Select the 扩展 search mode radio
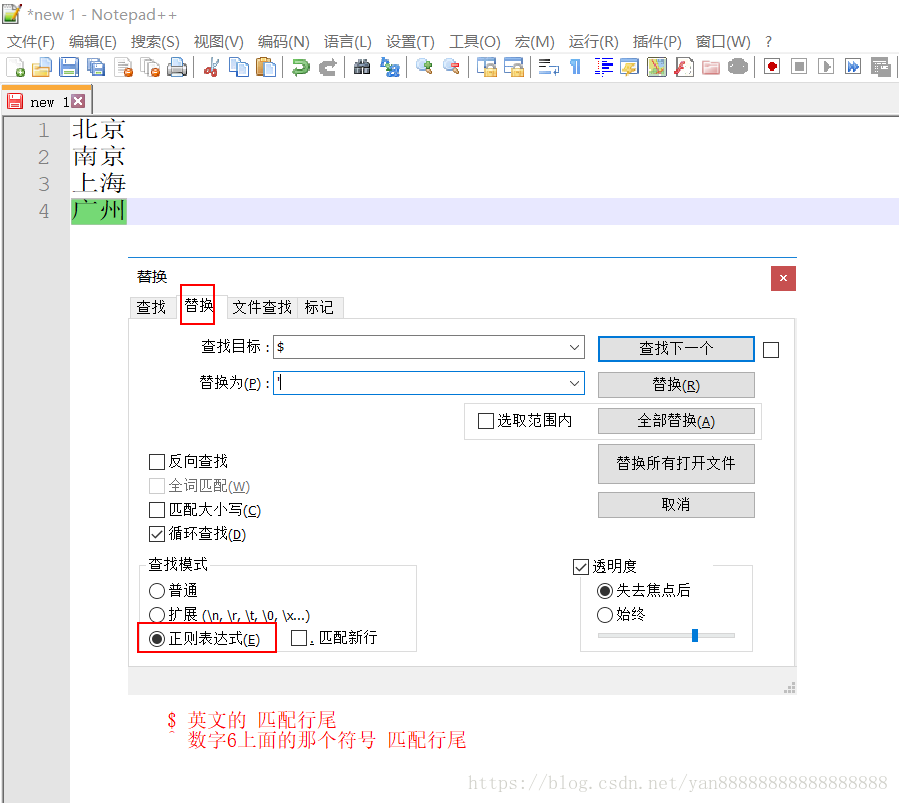 [x=157, y=615]
